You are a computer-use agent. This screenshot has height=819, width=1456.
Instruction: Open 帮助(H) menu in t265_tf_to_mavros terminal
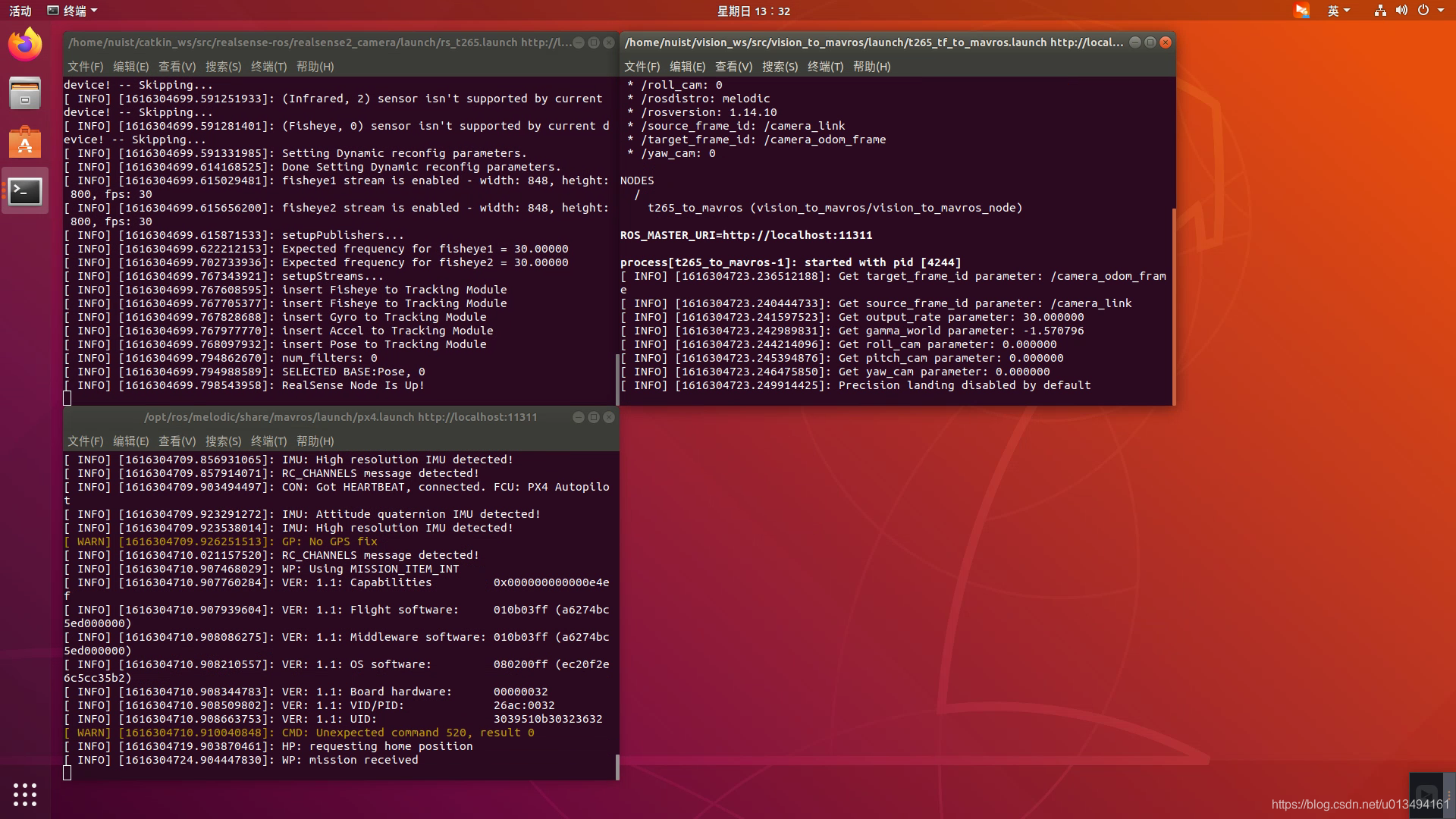(871, 67)
